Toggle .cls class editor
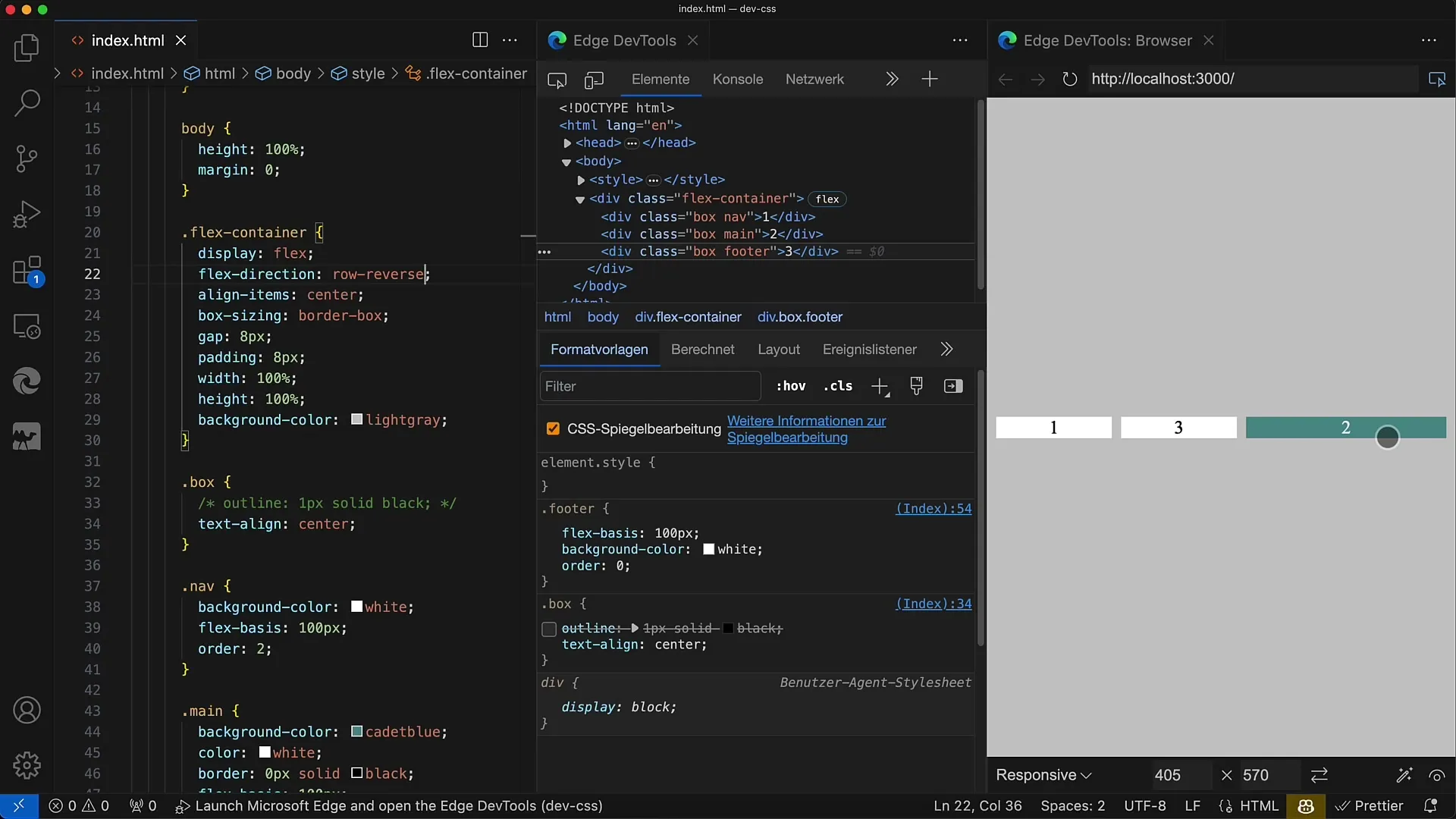This screenshot has width=1456, height=819. click(x=838, y=386)
